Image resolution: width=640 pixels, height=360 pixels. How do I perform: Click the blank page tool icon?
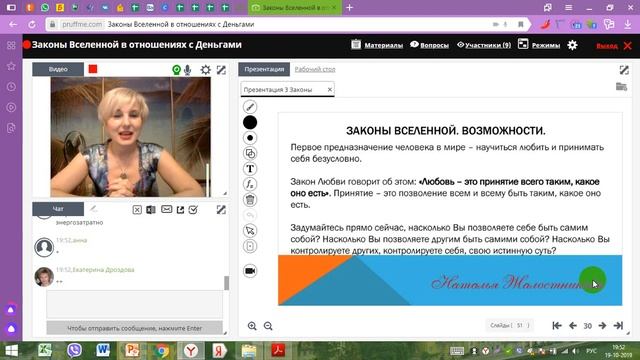pos(250,246)
